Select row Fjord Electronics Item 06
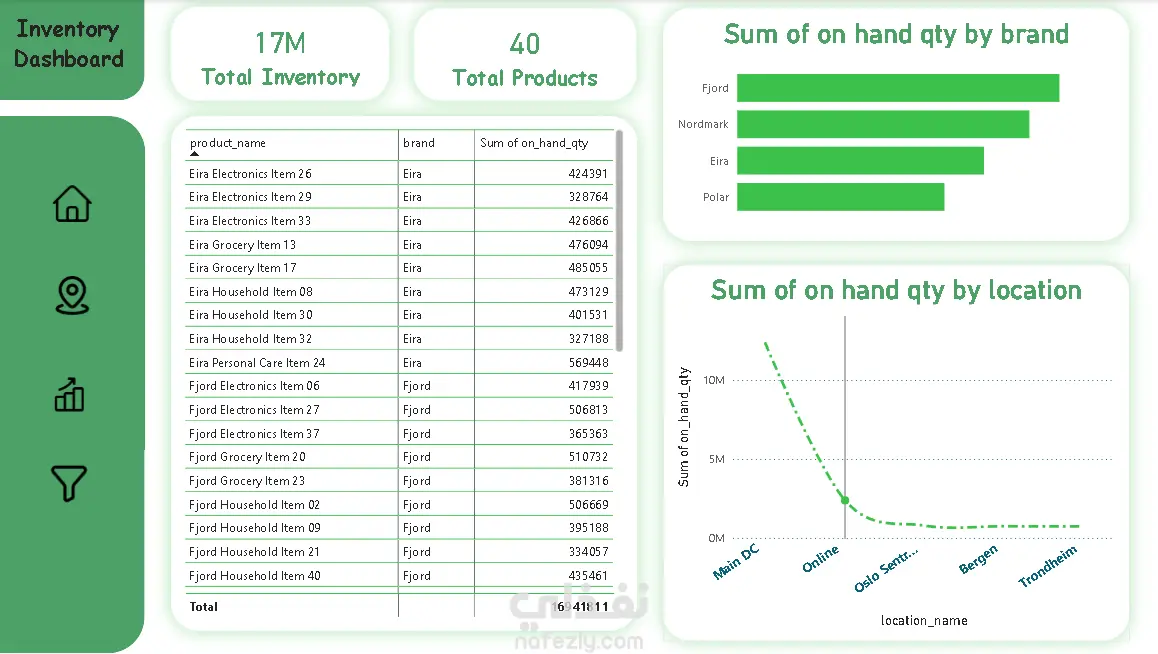Image resolution: width=1158 pixels, height=654 pixels. pyautogui.click(x=399, y=386)
